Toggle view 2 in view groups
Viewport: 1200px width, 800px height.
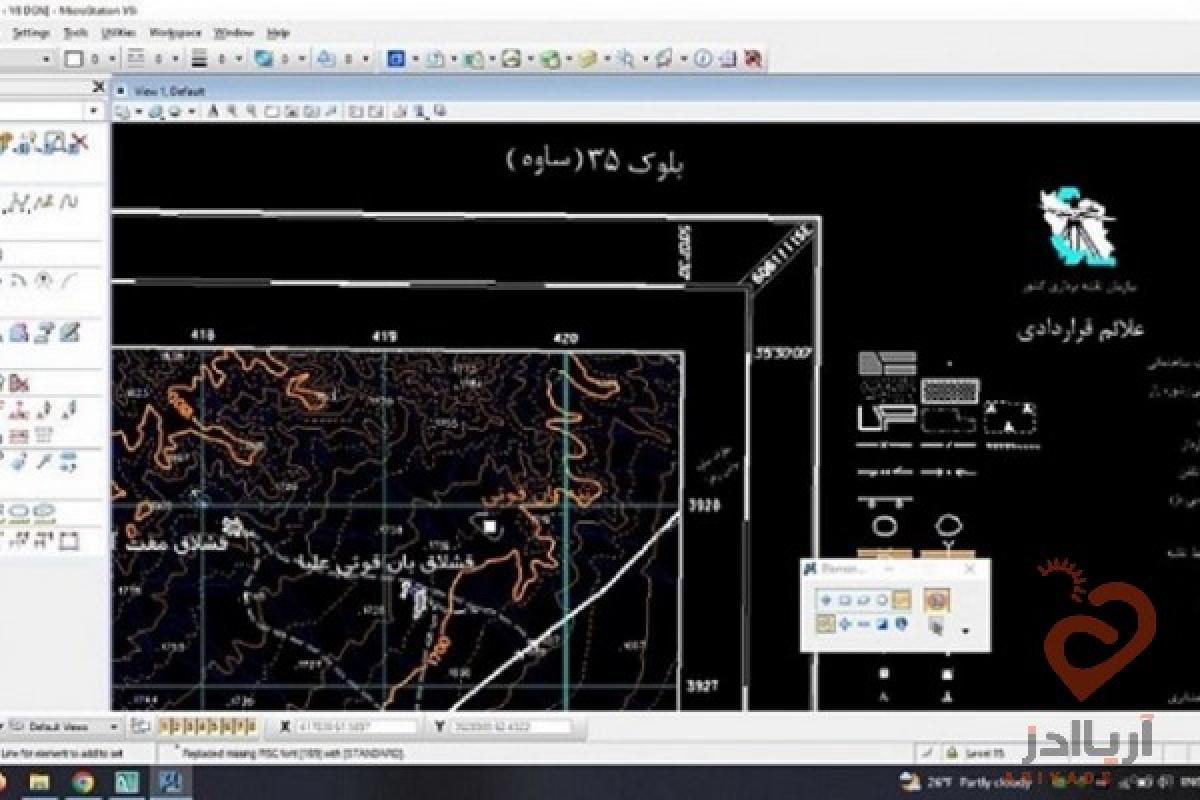[176, 726]
